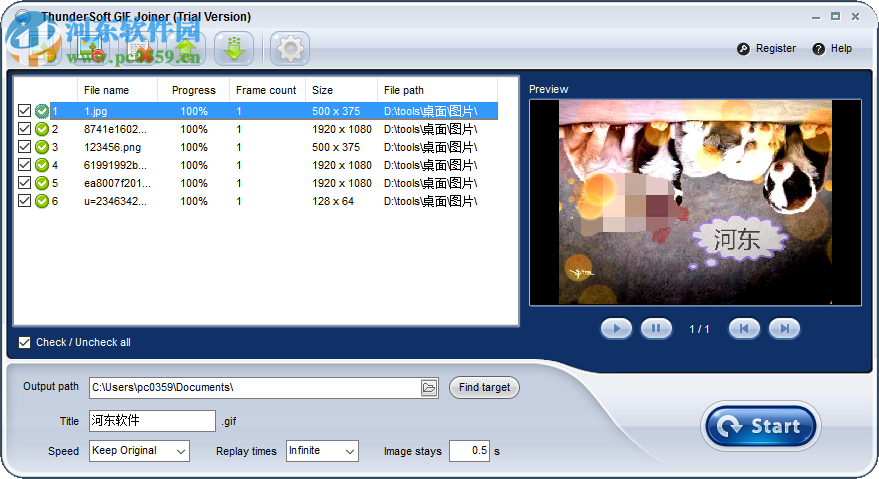Click the preview image thumbnail
The height and width of the screenshot is (479, 879).
(695, 202)
